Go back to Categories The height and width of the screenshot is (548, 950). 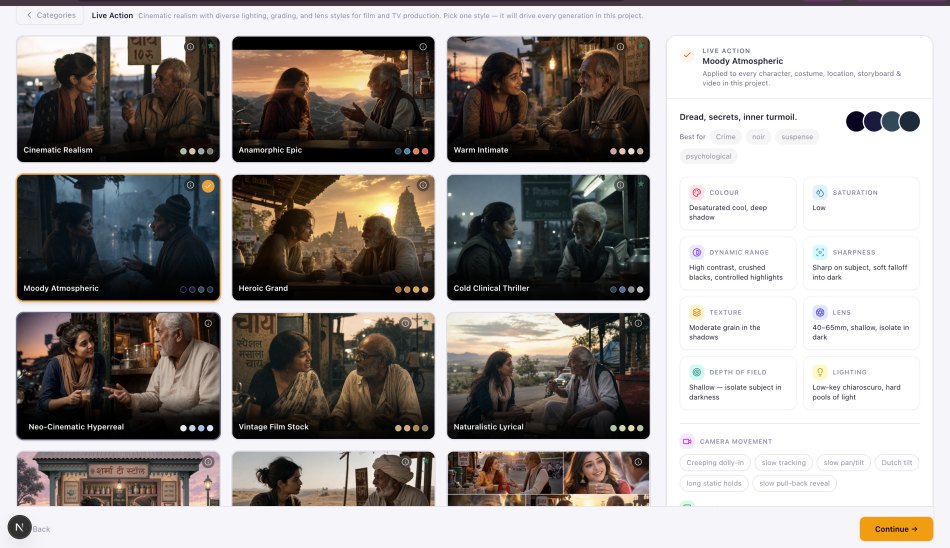(51, 15)
